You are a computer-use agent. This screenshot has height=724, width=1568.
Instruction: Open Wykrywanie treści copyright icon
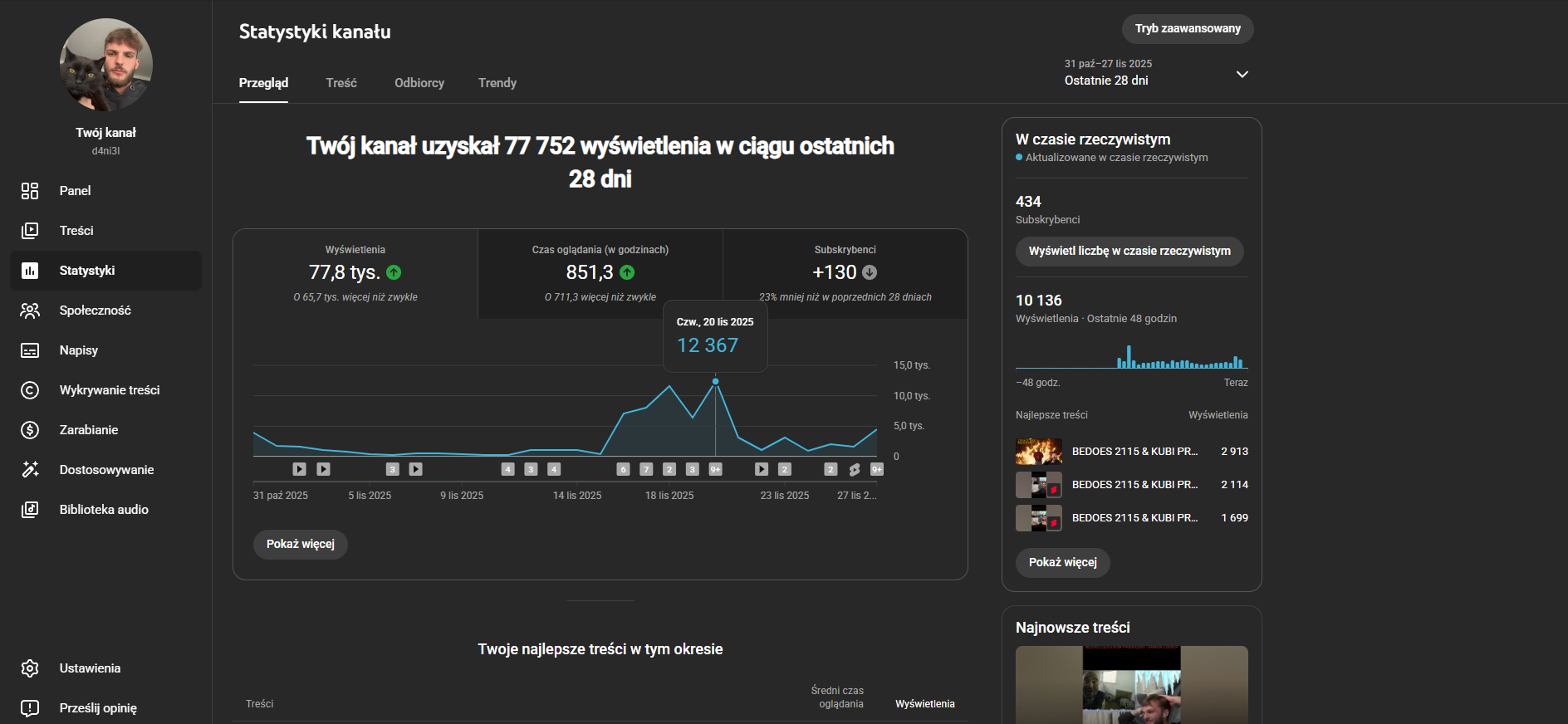pos(30,390)
